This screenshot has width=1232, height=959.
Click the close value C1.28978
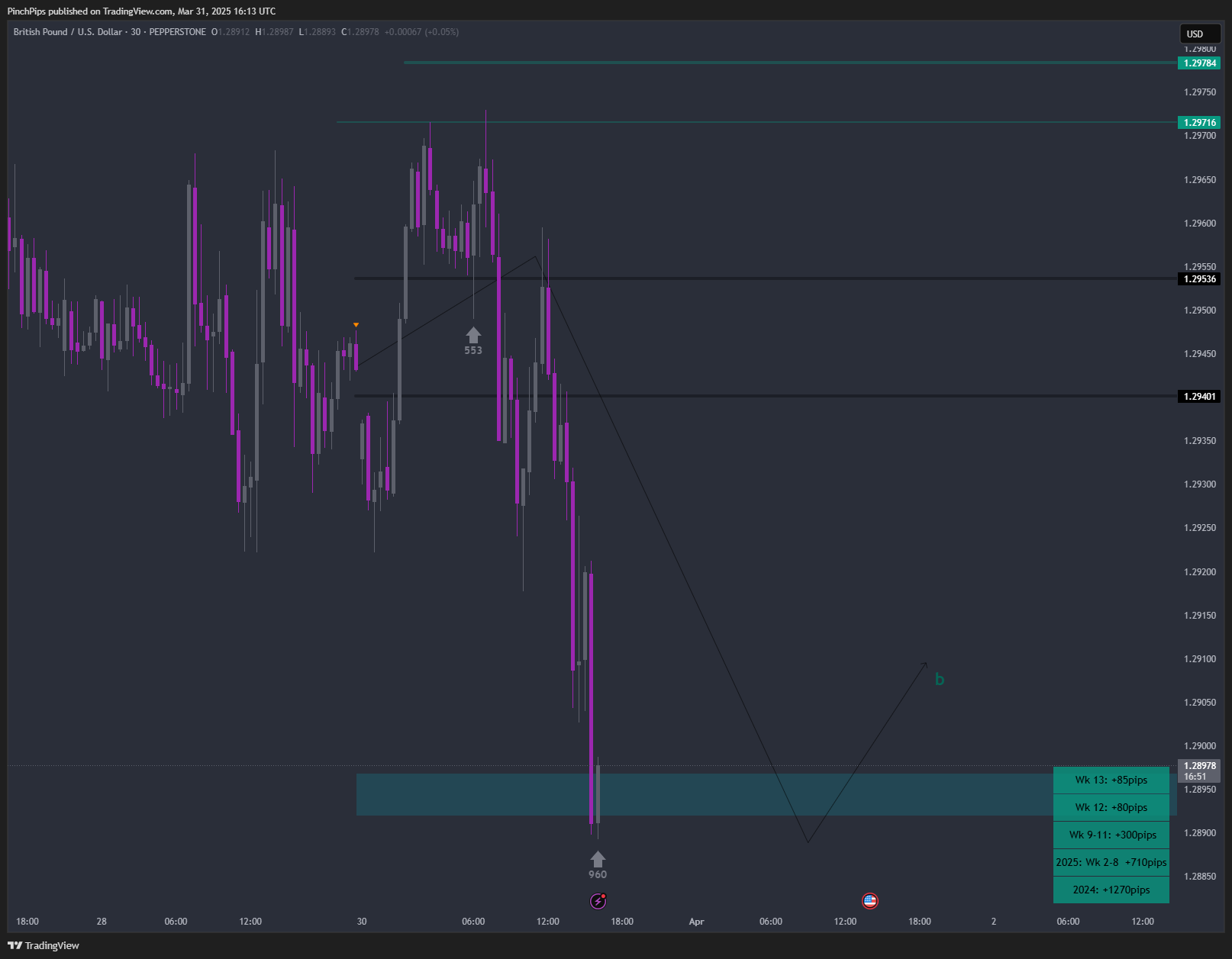pyautogui.click(x=360, y=32)
